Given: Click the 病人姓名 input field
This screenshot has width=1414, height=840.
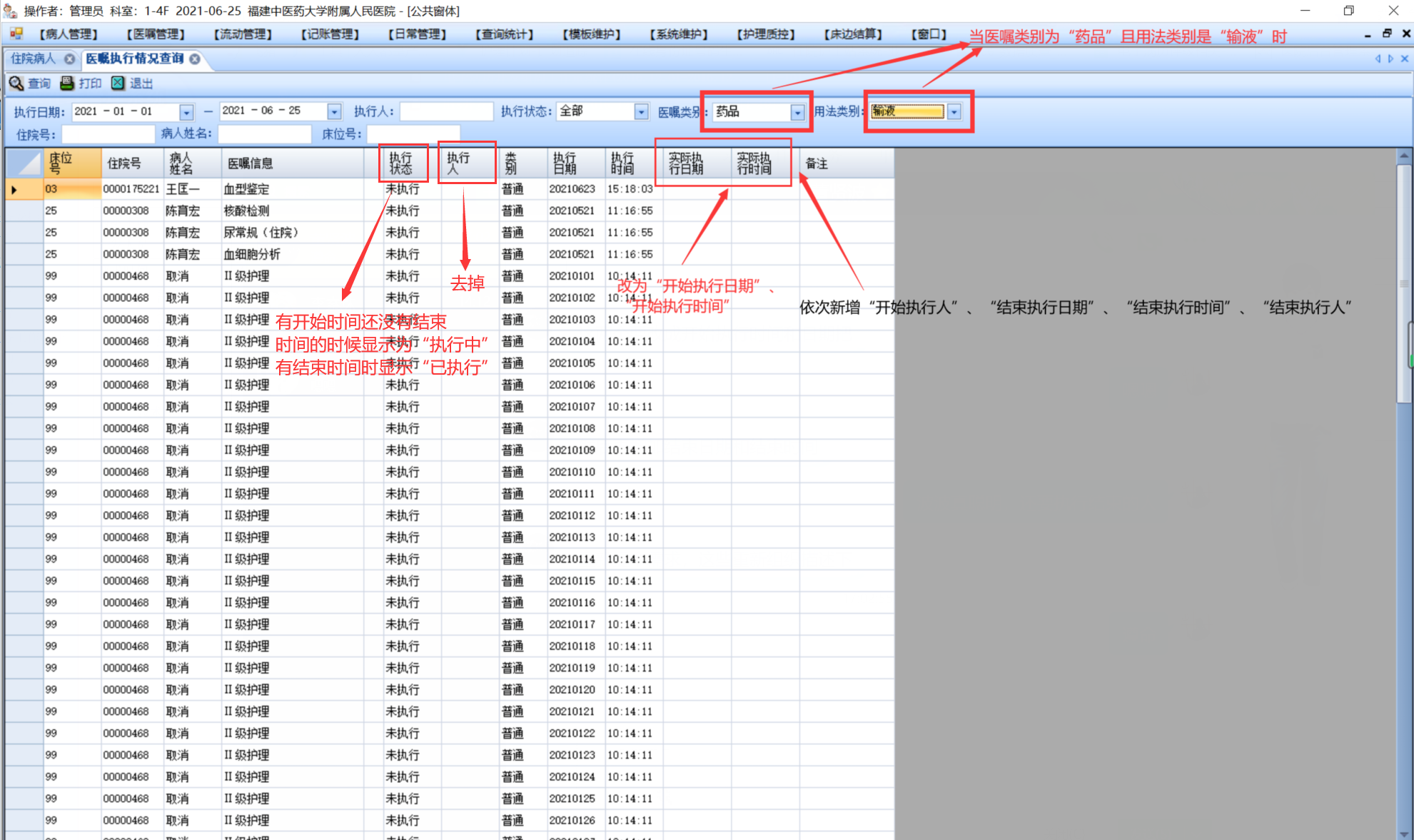Looking at the screenshot, I should tap(264, 133).
